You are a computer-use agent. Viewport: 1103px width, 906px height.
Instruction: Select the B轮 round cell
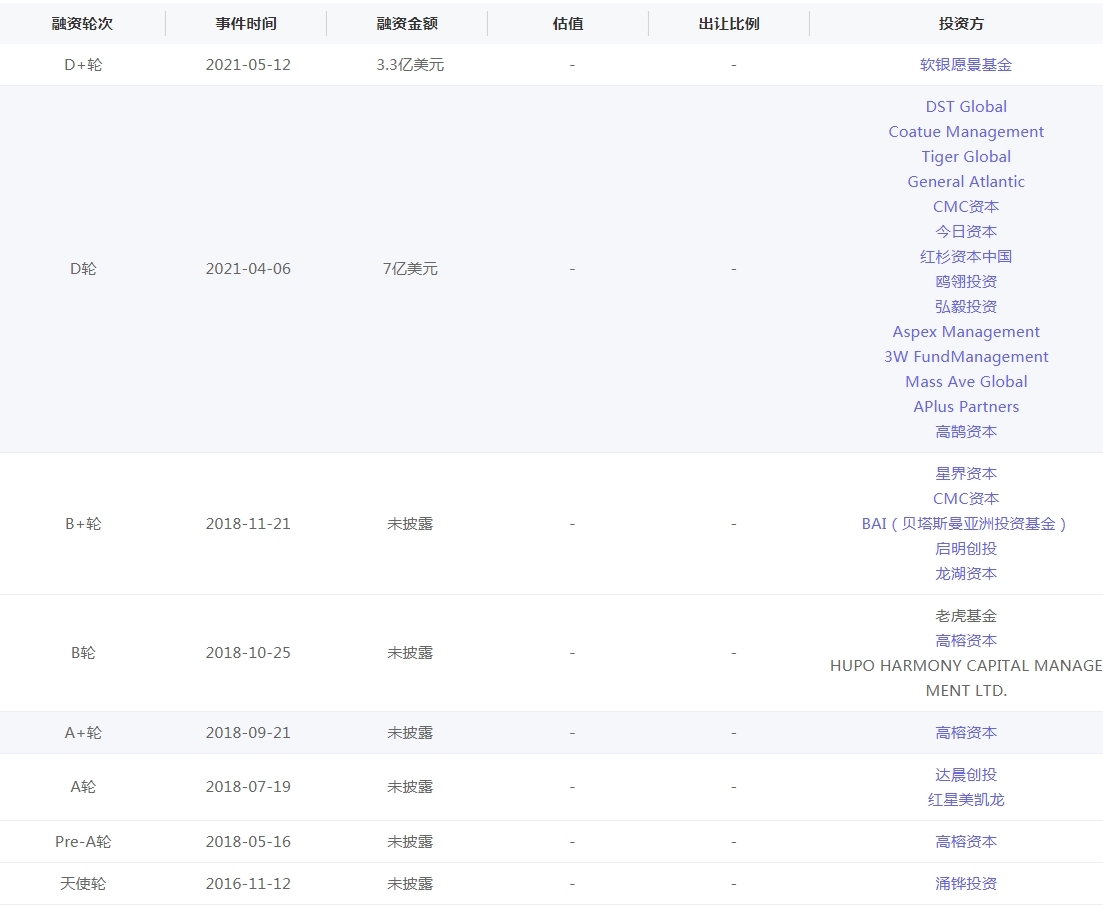[x=83, y=653]
